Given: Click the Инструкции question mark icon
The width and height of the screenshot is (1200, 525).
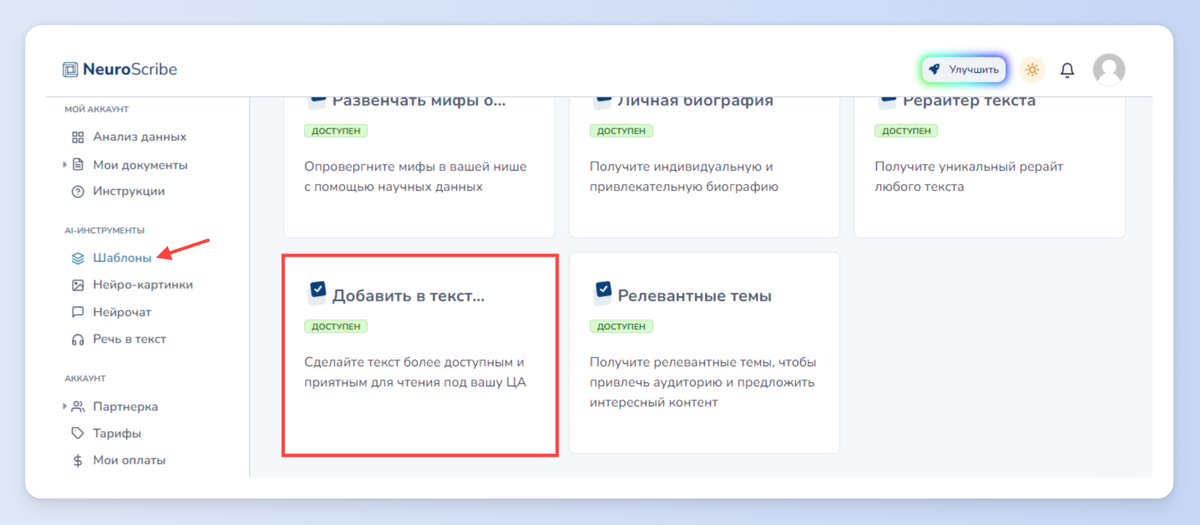Looking at the screenshot, I should pos(78,191).
